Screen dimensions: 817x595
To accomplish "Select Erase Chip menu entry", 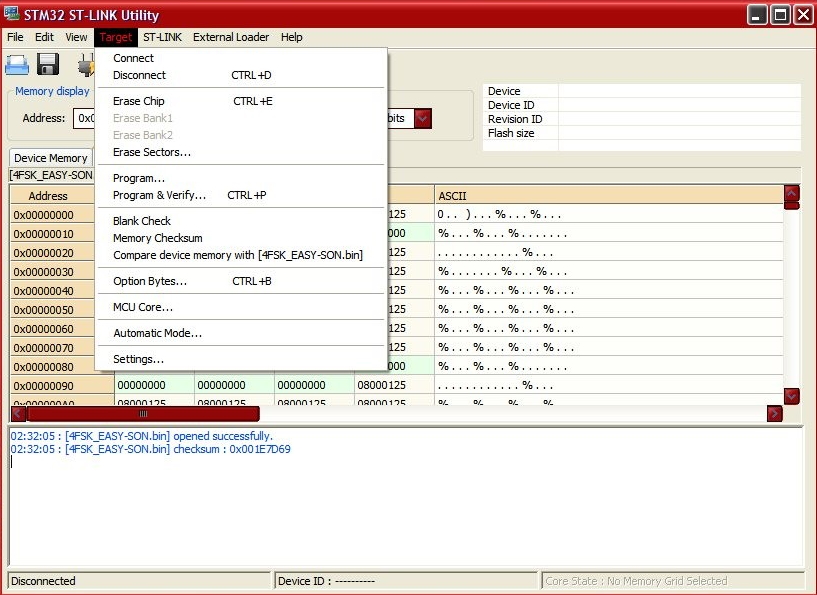I will (241, 101).
